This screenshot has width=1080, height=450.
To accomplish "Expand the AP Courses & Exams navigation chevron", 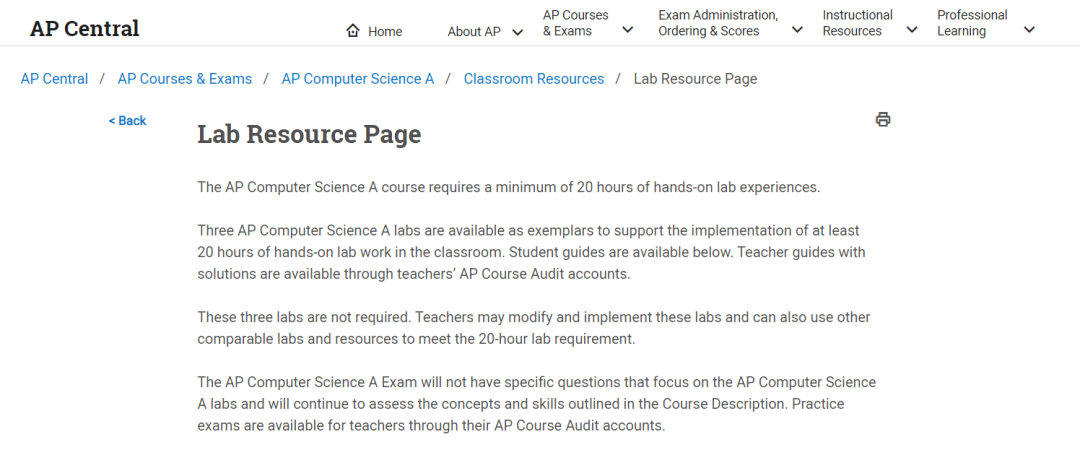I will [x=628, y=30].
